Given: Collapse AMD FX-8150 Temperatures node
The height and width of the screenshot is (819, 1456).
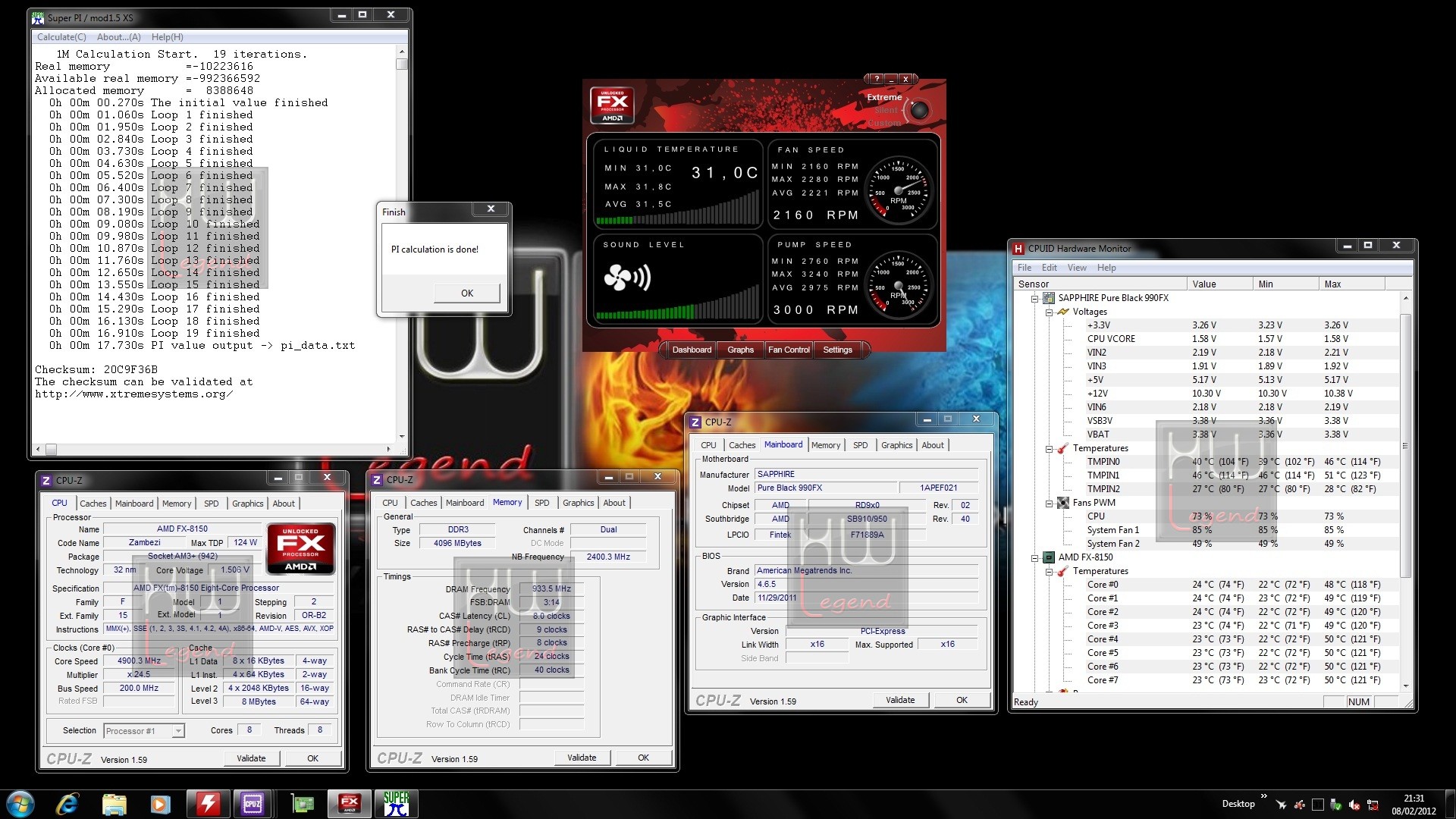Looking at the screenshot, I should point(1049,572).
